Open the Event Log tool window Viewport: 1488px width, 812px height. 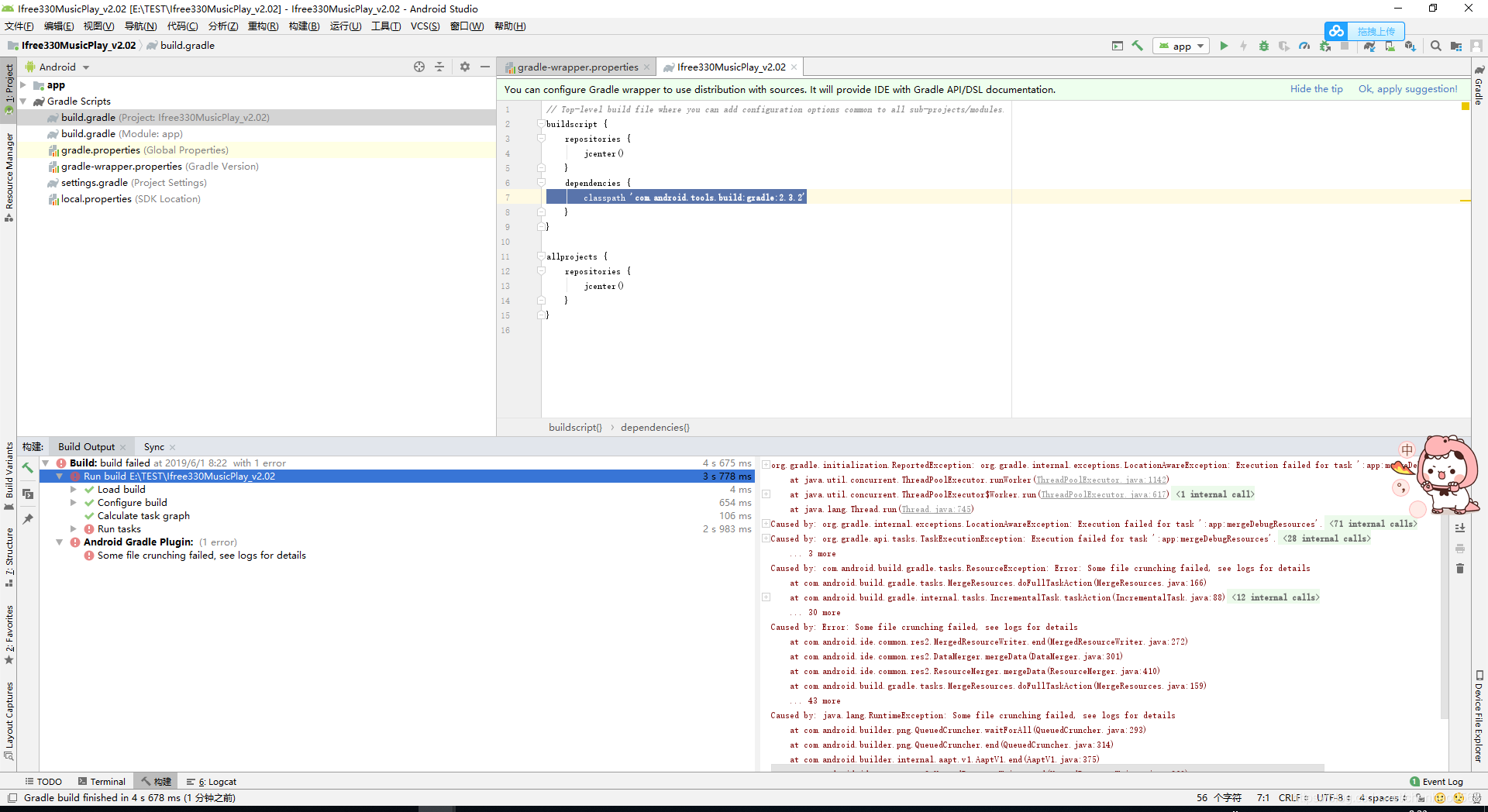point(1436,782)
